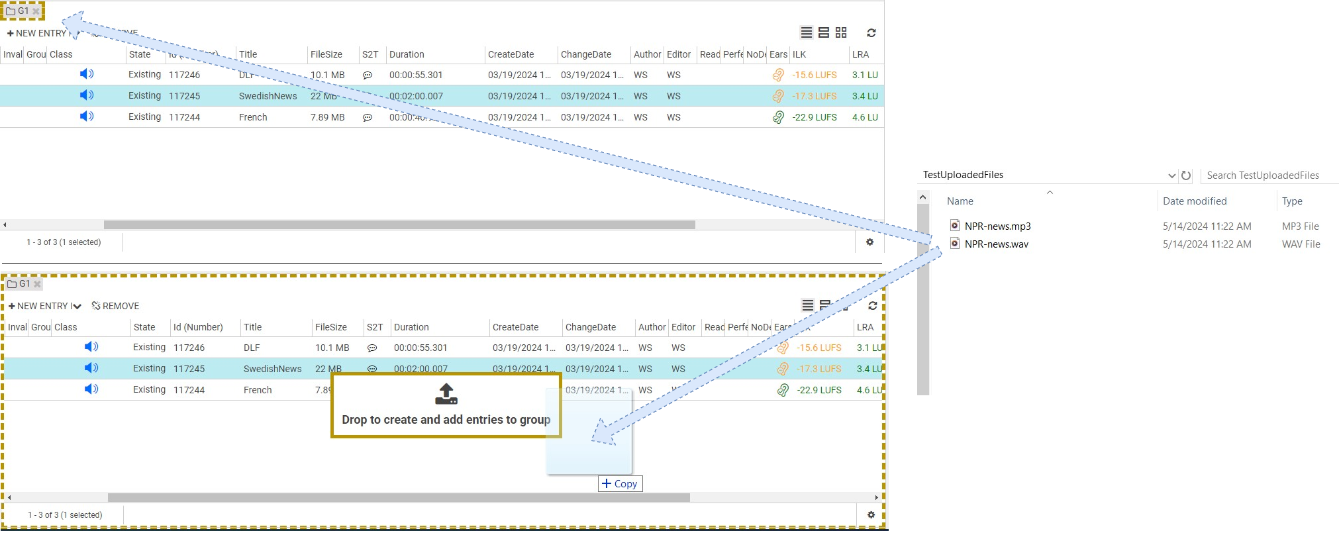The width and height of the screenshot is (1339, 533).
Task: Sort by Duration column in top panel
Action: tap(407, 54)
